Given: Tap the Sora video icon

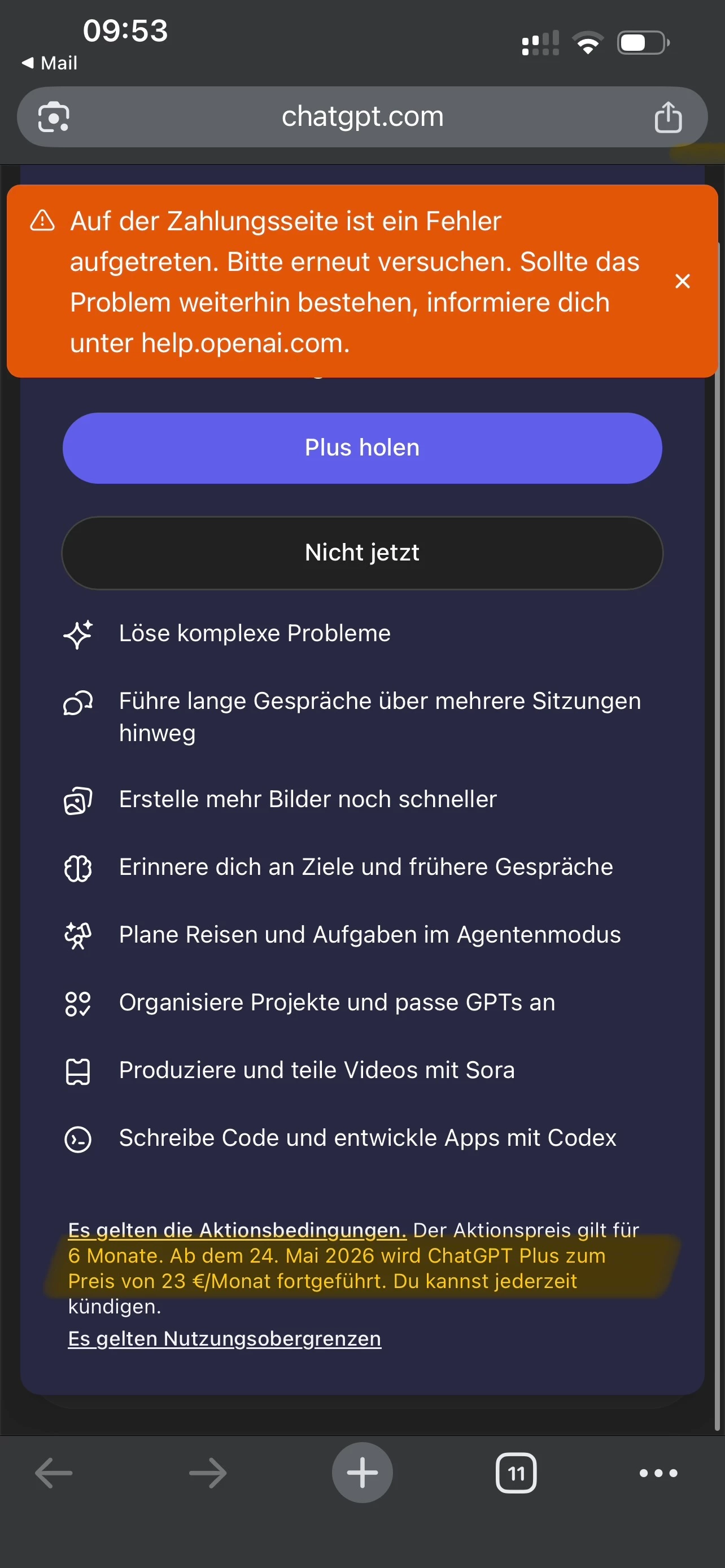Looking at the screenshot, I should [x=78, y=1071].
